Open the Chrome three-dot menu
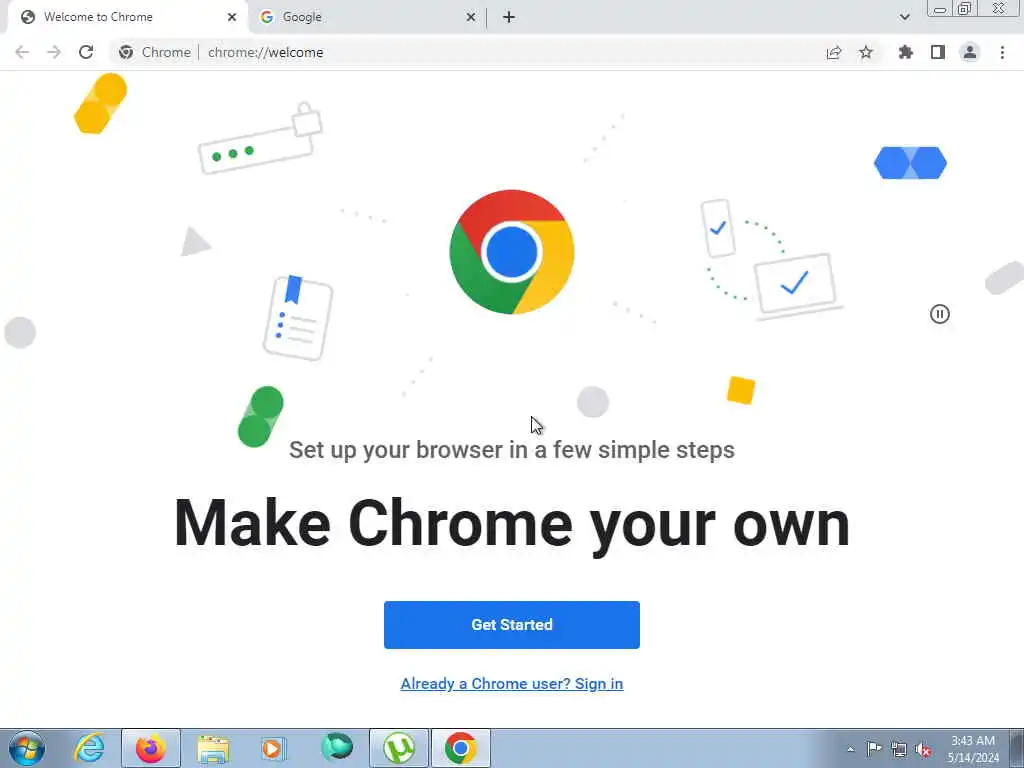Viewport: 1024px width, 768px height. point(1002,52)
